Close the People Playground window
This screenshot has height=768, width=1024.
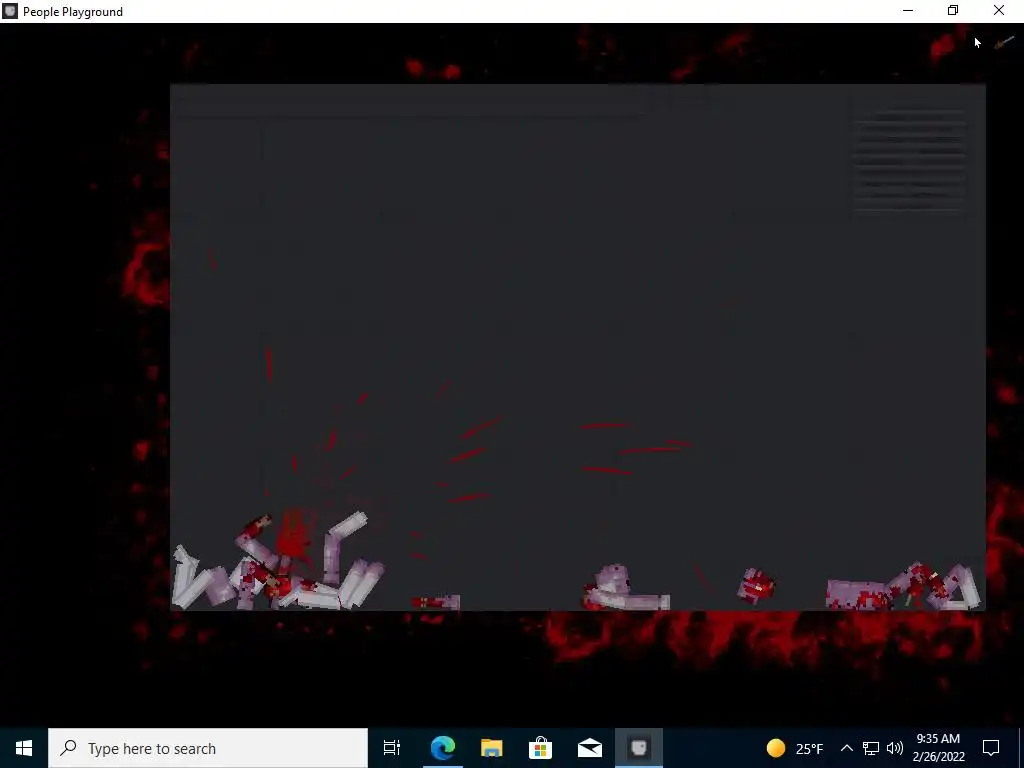click(x=999, y=11)
